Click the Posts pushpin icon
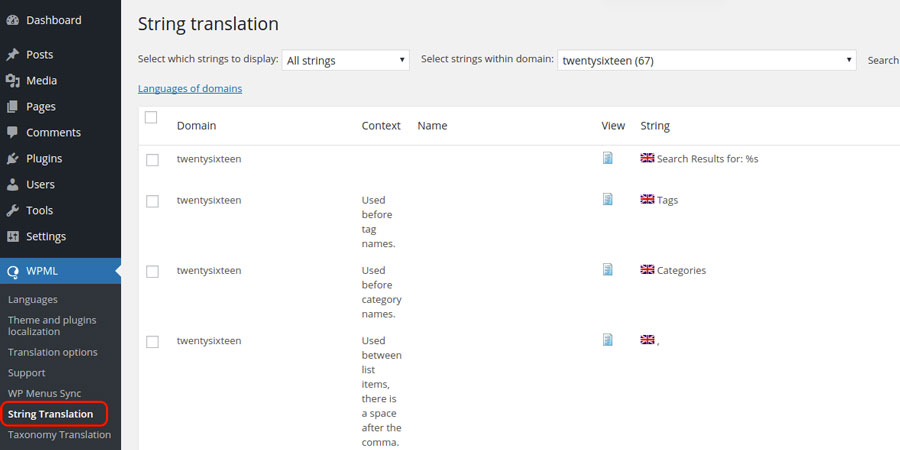 click(x=13, y=55)
